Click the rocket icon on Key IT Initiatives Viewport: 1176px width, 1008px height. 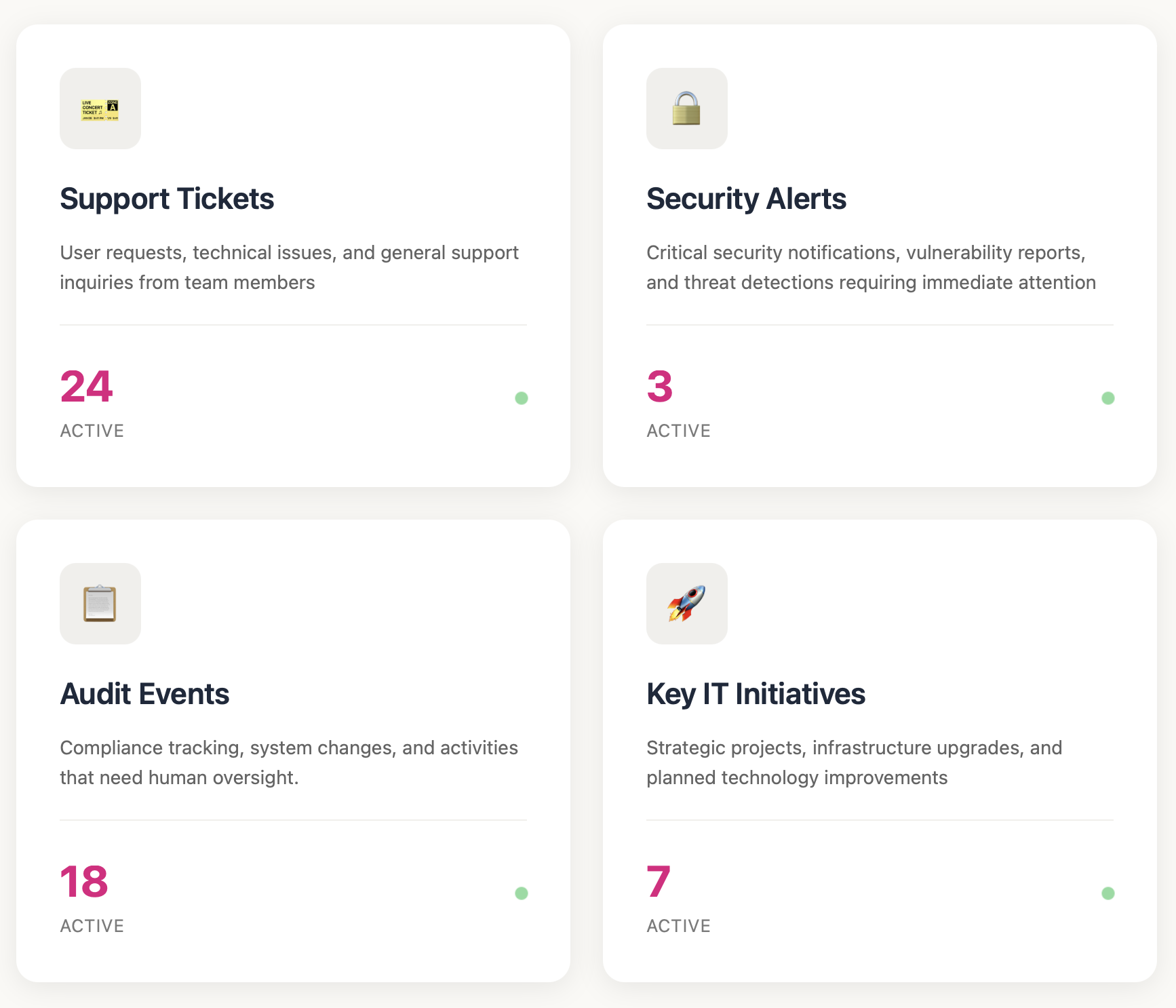[x=686, y=604]
